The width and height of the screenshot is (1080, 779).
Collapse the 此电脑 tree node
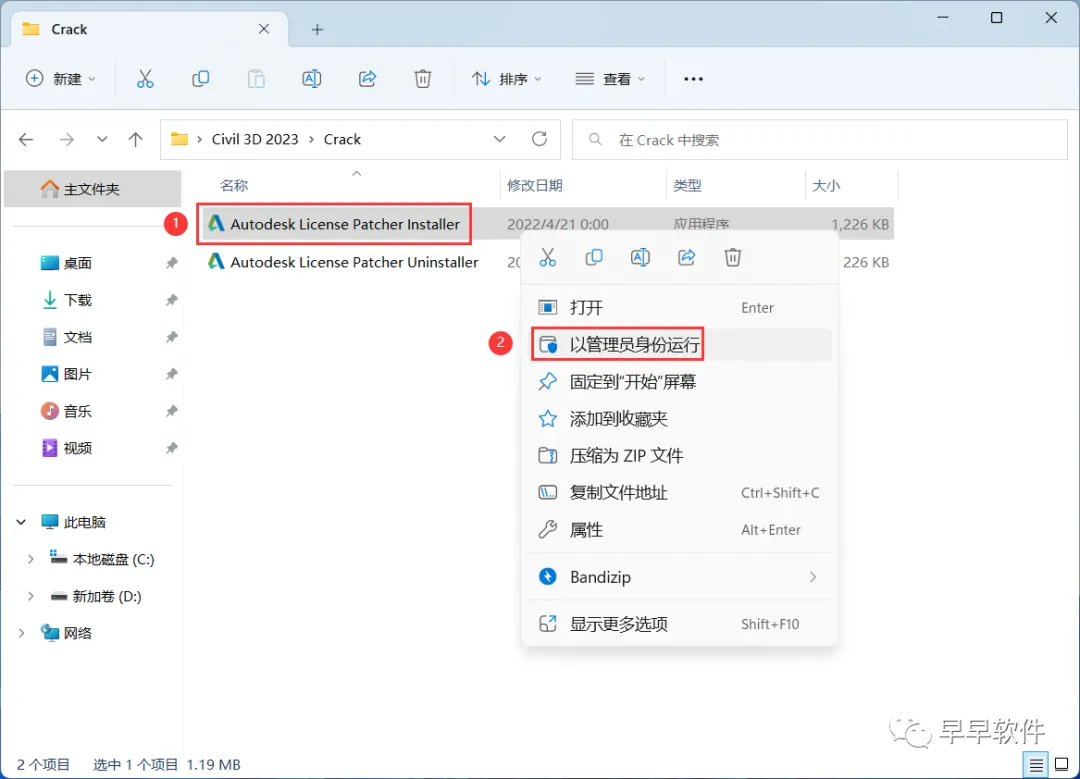[x=21, y=523]
